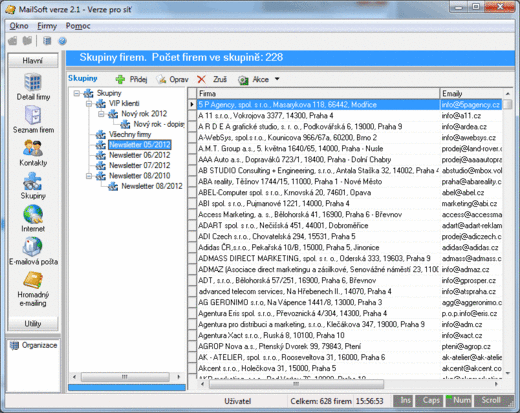Image resolution: width=520 pixels, height=413 pixels.
Task: Click Celkem: 628 firem status text
Action: (321, 401)
